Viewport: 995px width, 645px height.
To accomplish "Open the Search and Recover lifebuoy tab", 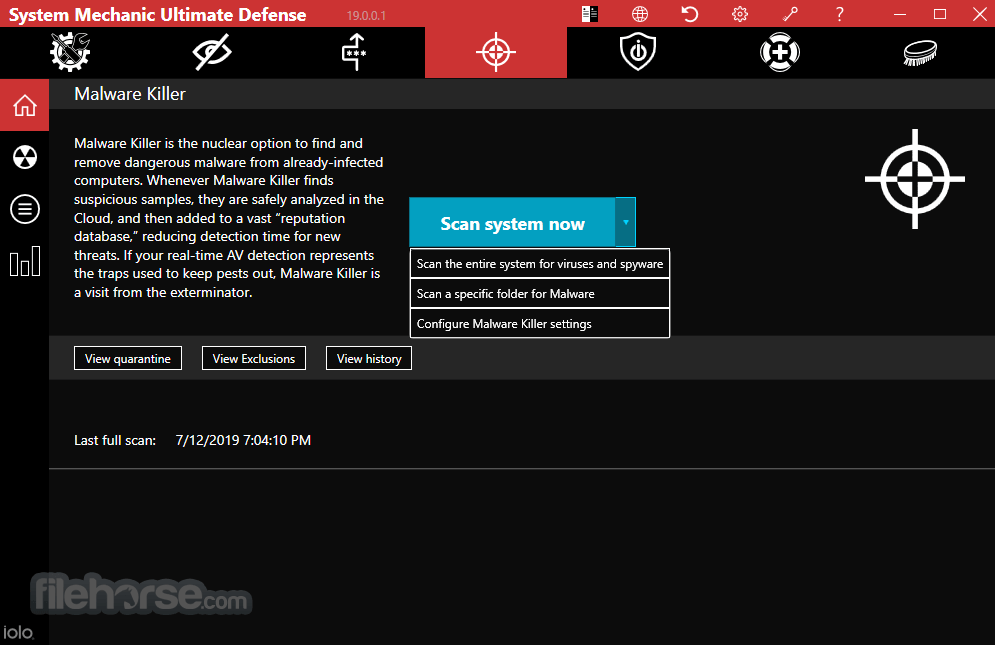I will point(780,52).
